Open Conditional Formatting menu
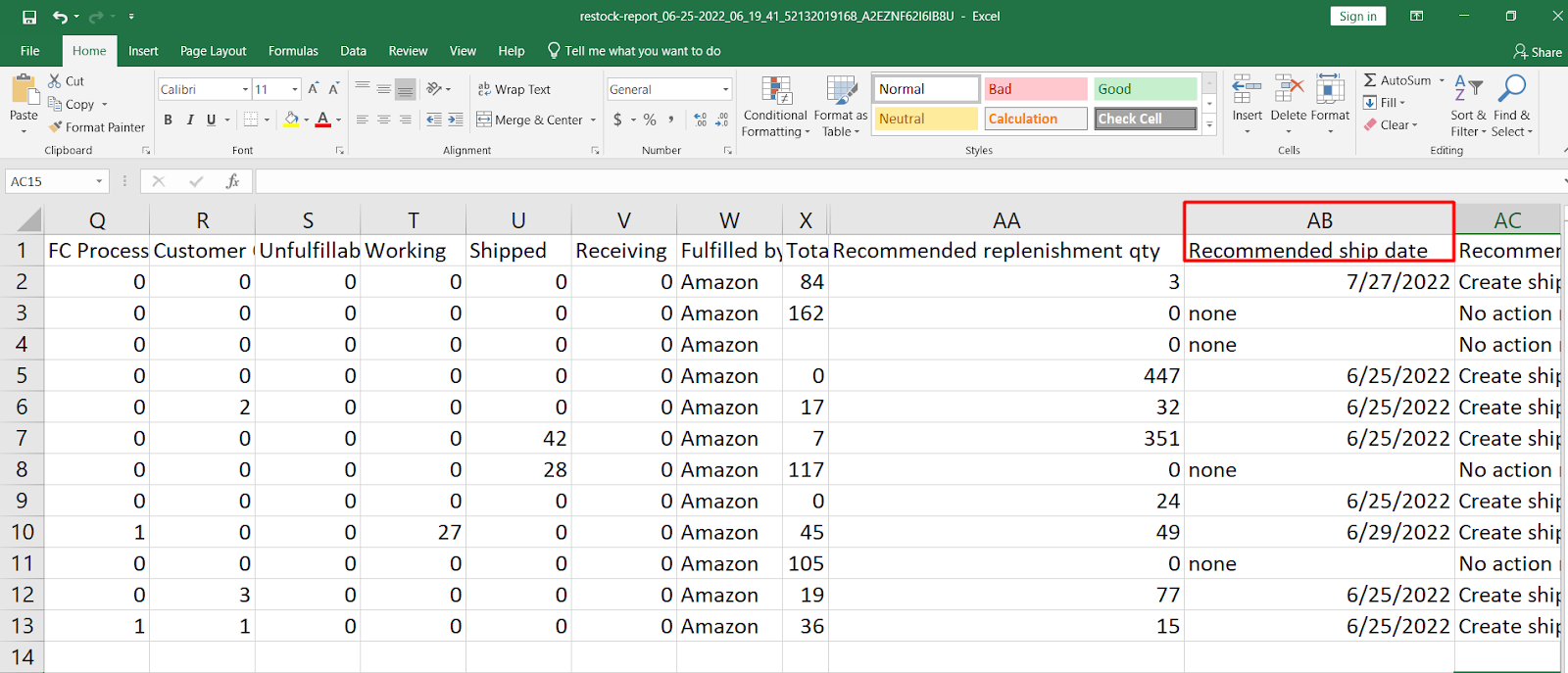Screen dimensions: 1568x673 click(x=776, y=107)
